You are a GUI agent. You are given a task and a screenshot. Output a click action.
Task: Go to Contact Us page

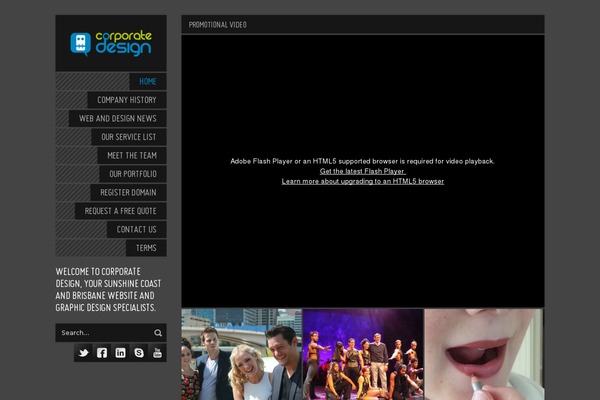pyautogui.click(x=137, y=229)
